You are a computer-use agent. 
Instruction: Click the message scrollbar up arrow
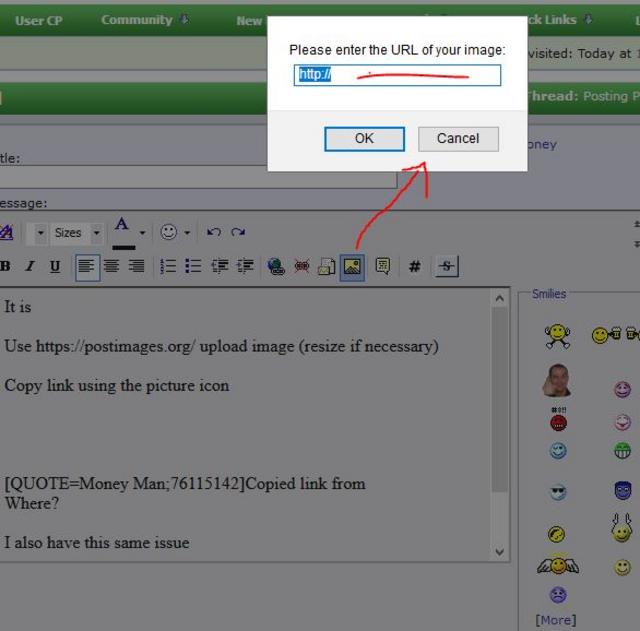point(499,298)
